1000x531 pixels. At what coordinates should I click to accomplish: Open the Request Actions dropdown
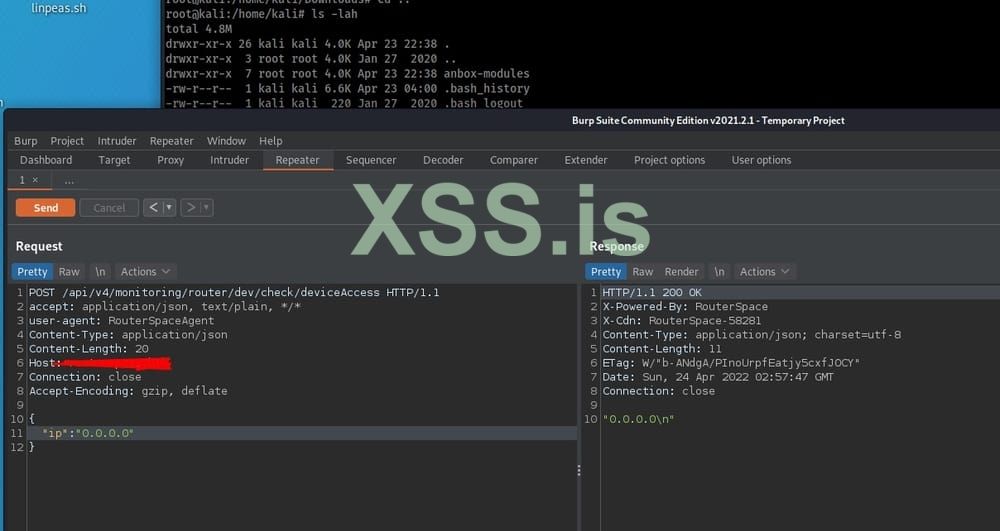click(145, 272)
